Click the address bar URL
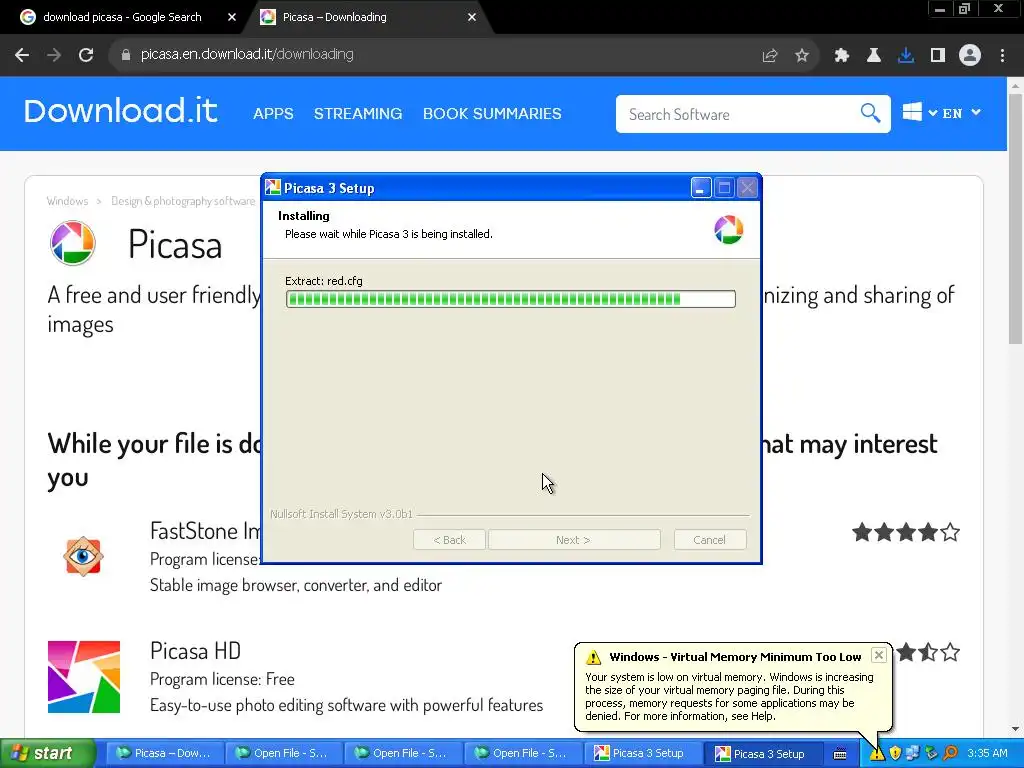Image resolution: width=1024 pixels, height=768 pixels. click(x=247, y=54)
